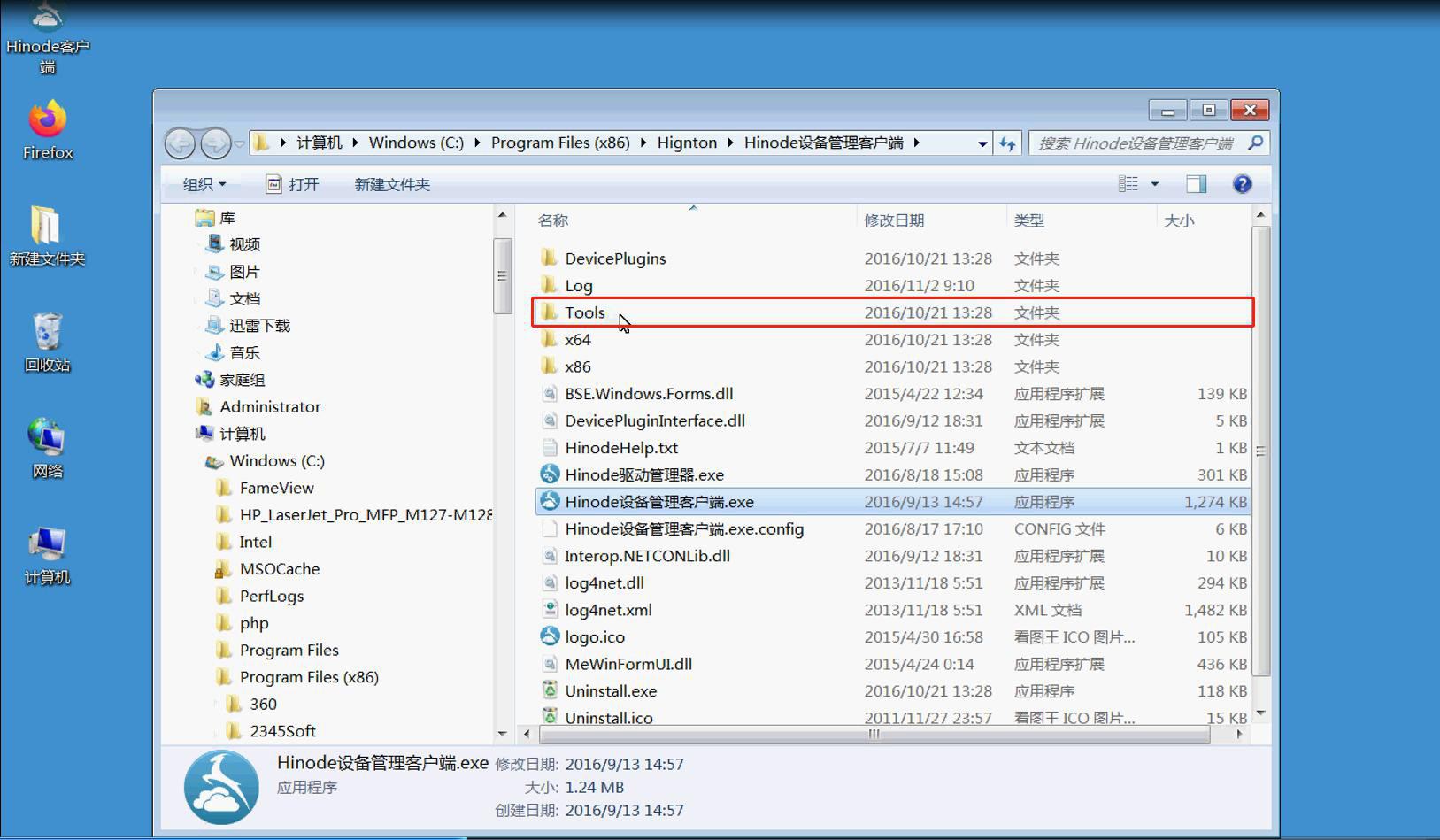Screen dimensions: 1440x840
Task: Click 新建文件夹 (New Folder) button
Action: (392, 184)
